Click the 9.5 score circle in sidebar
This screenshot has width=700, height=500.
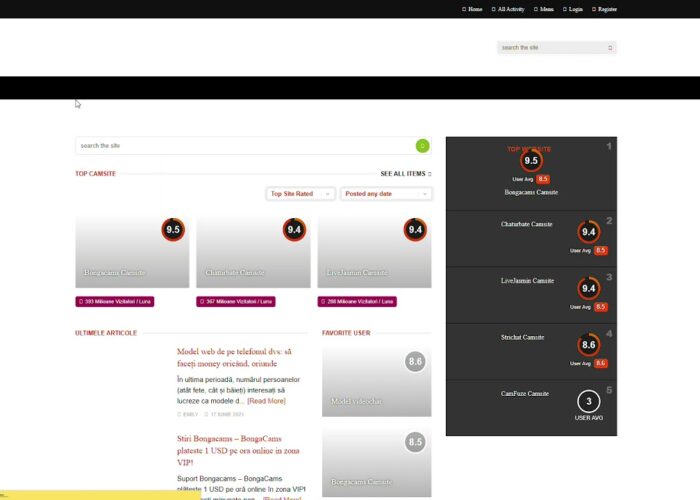point(531,161)
